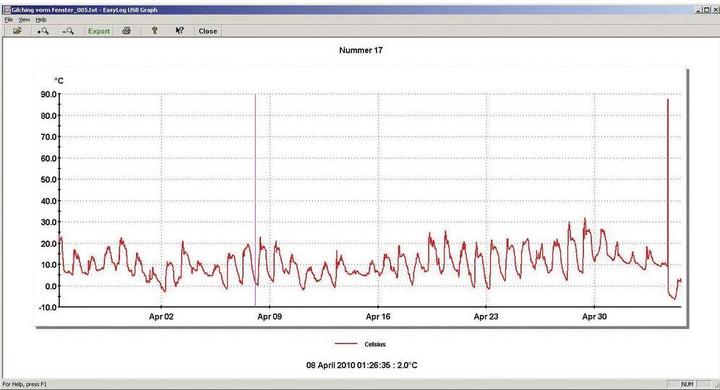Click the purple vertical cursor line in the graph
Screen dimensions: 720x390
coord(255,200)
